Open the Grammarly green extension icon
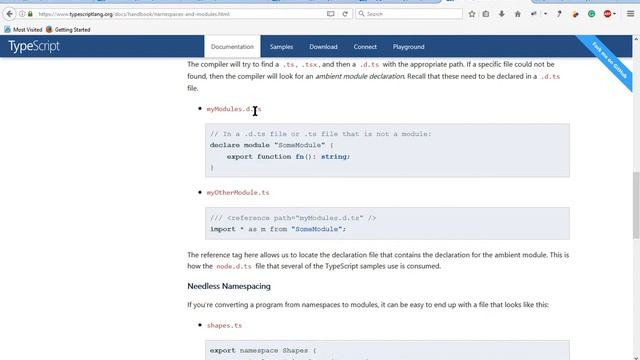Image resolution: width=640 pixels, height=360 pixels. (591, 14)
